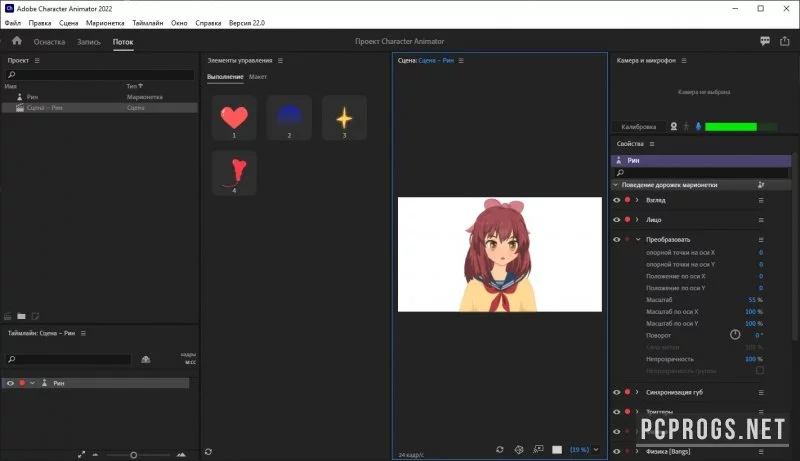This screenshot has height=461, width=800.
Task: Expand the Рин track chevron in timeline
Action: point(32,383)
